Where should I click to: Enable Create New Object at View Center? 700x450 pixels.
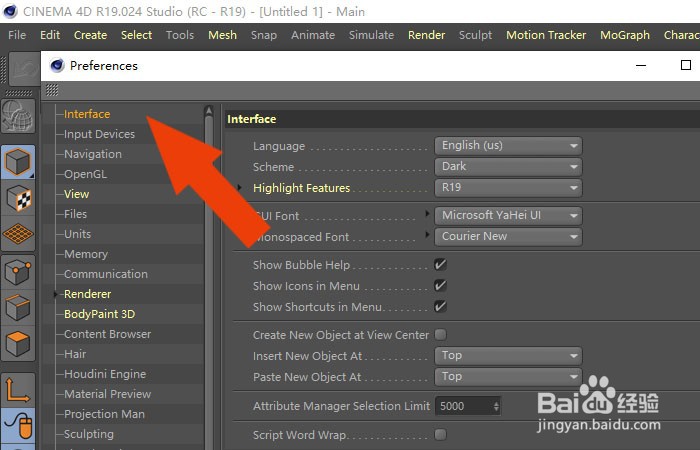tap(440, 335)
